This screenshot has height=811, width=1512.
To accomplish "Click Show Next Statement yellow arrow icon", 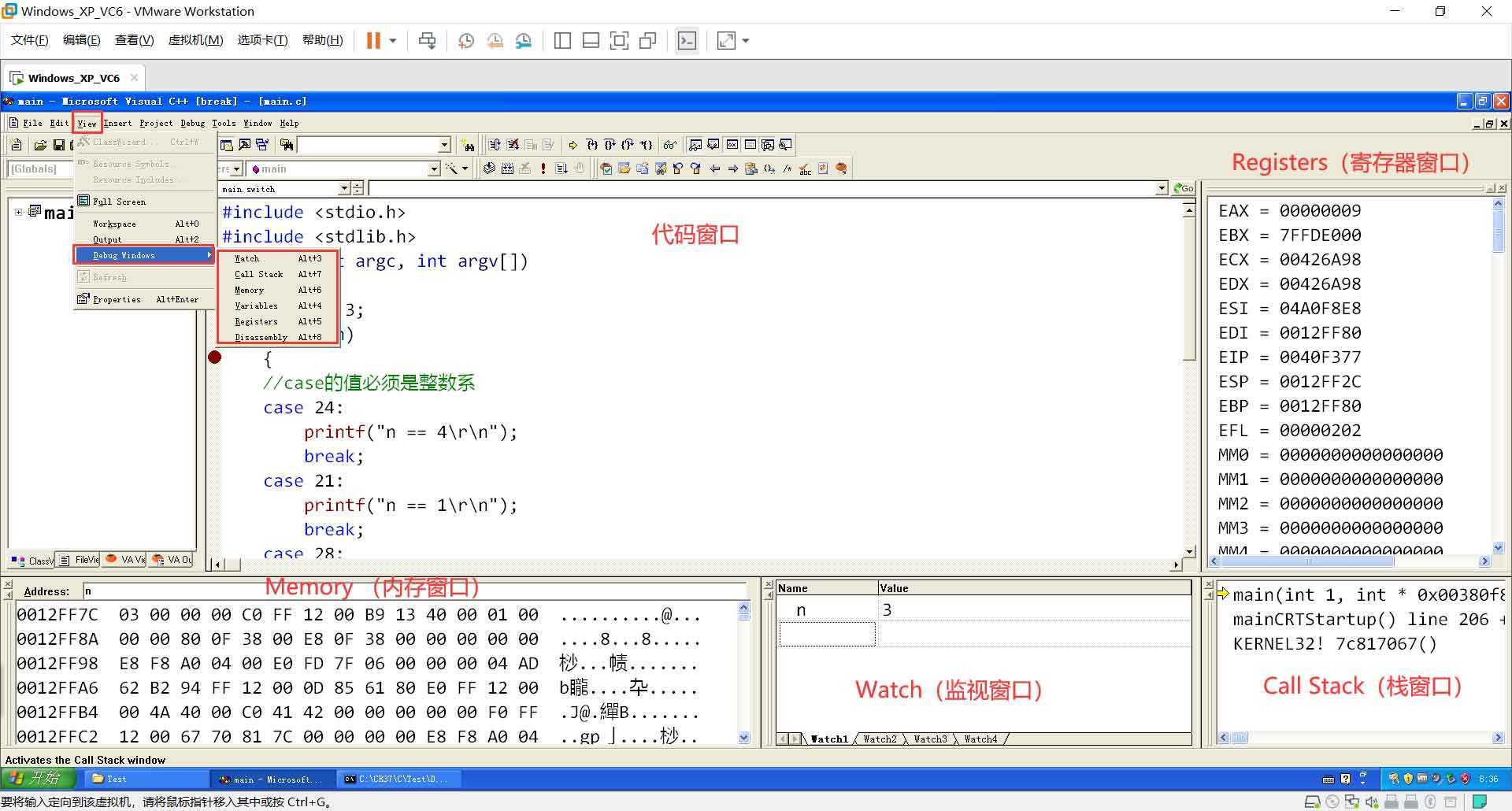I will click(573, 145).
